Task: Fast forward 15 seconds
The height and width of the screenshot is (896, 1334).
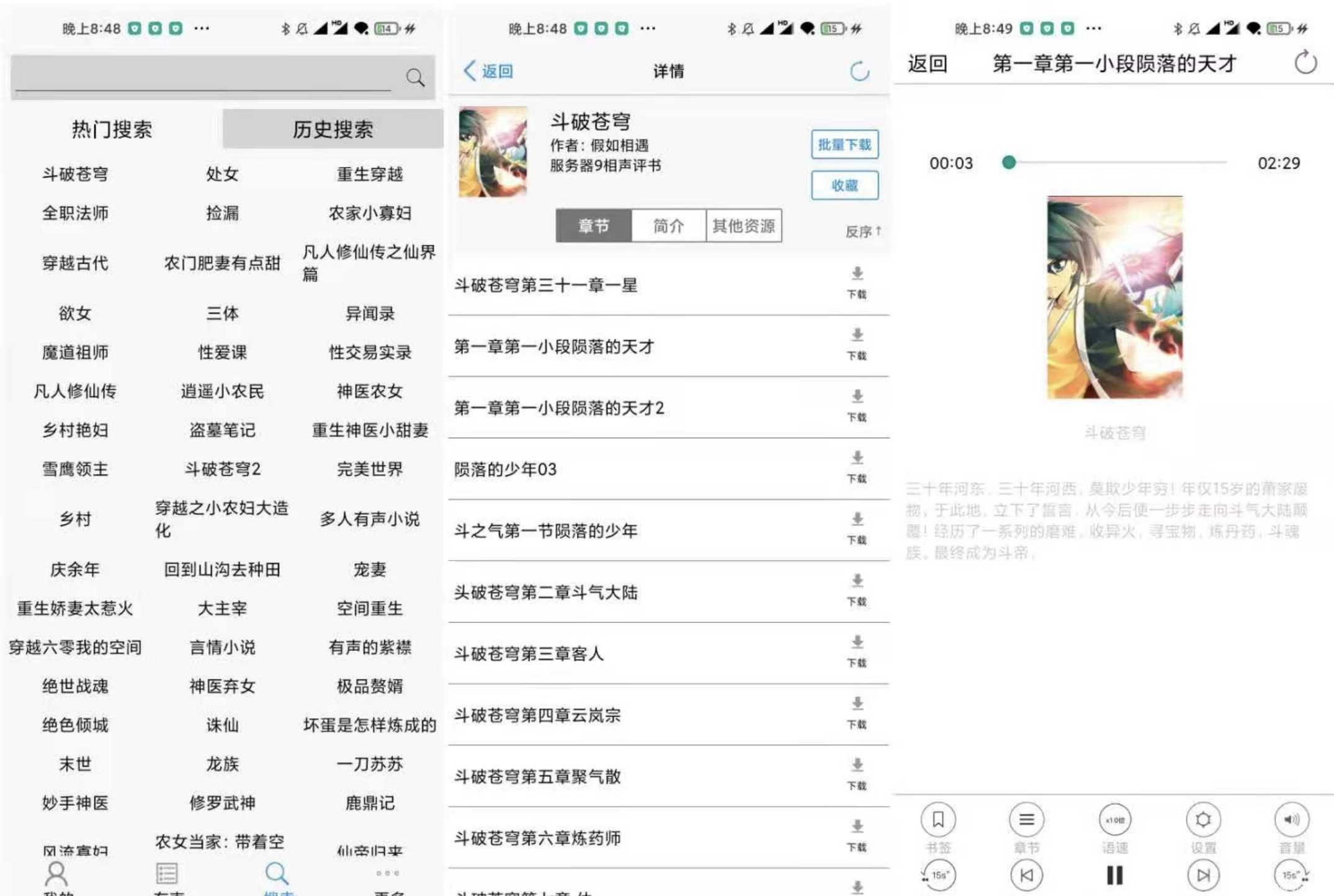Action: click(x=1292, y=875)
